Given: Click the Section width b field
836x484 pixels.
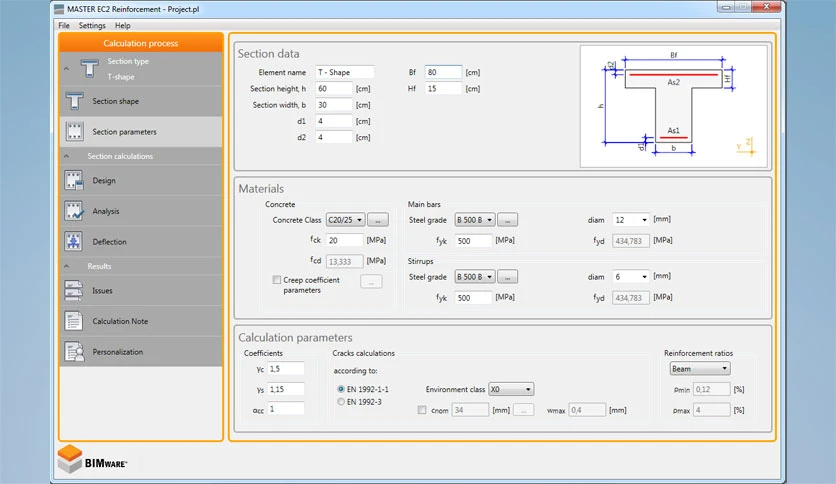Looking at the screenshot, I should (334, 105).
